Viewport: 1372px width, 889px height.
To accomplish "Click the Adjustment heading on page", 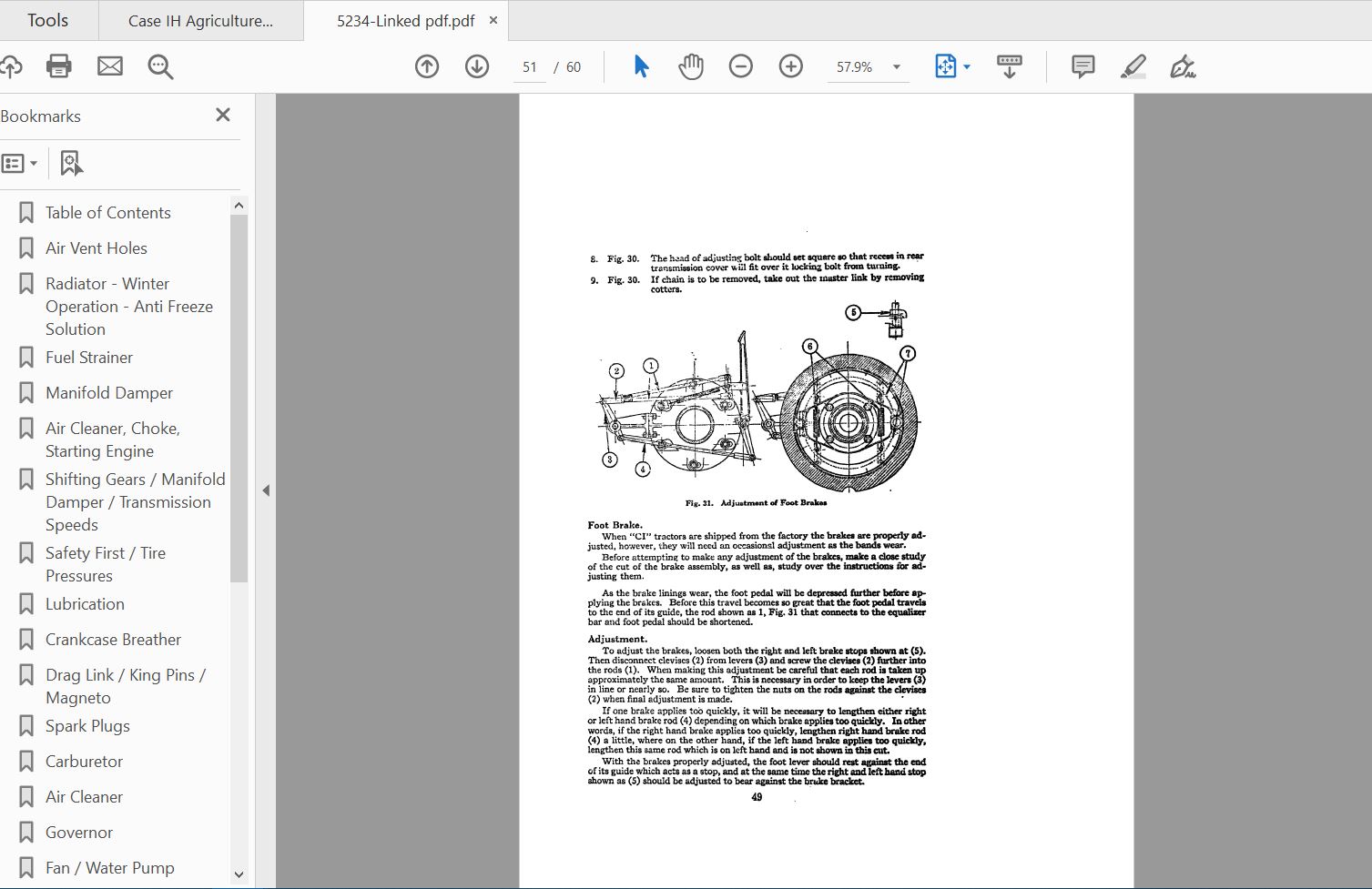I will [x=617, y=639].
